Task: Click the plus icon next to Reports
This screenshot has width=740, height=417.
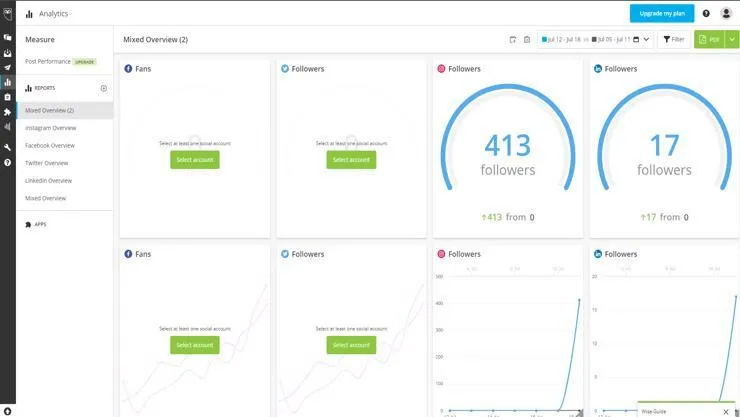Action: (x=104, y=88)
